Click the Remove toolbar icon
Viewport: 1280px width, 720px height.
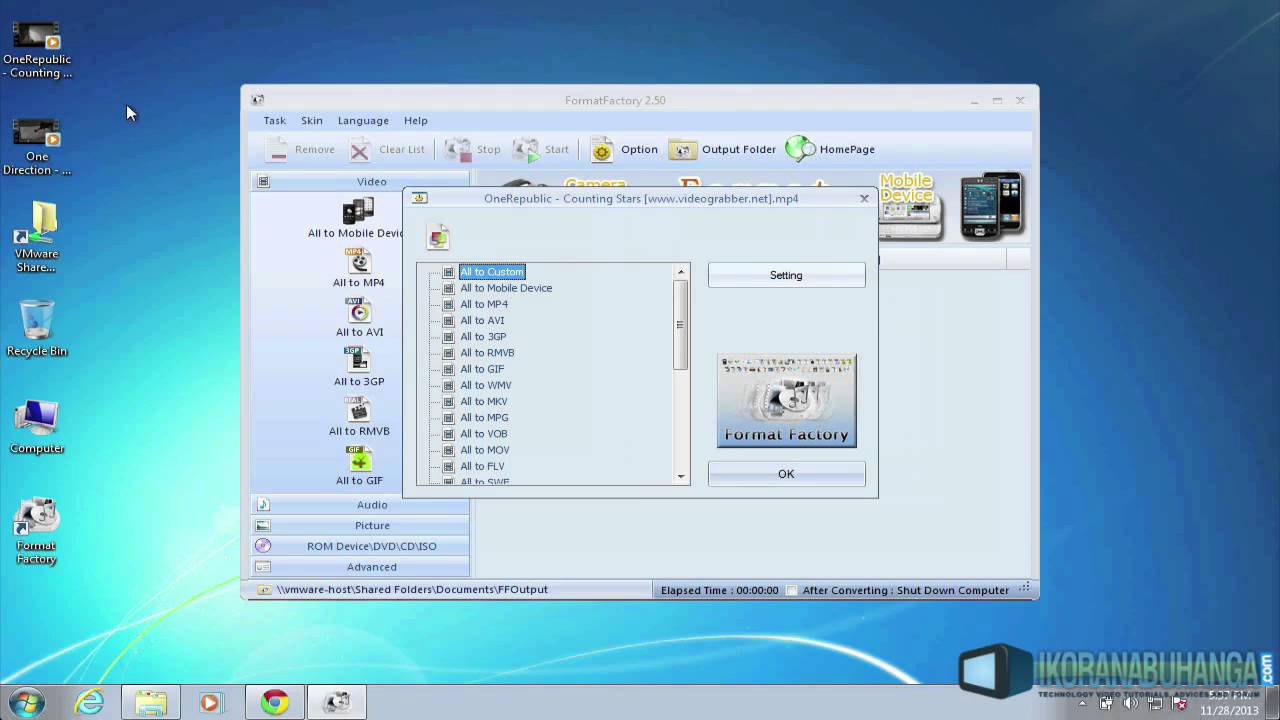coord(277,149)
